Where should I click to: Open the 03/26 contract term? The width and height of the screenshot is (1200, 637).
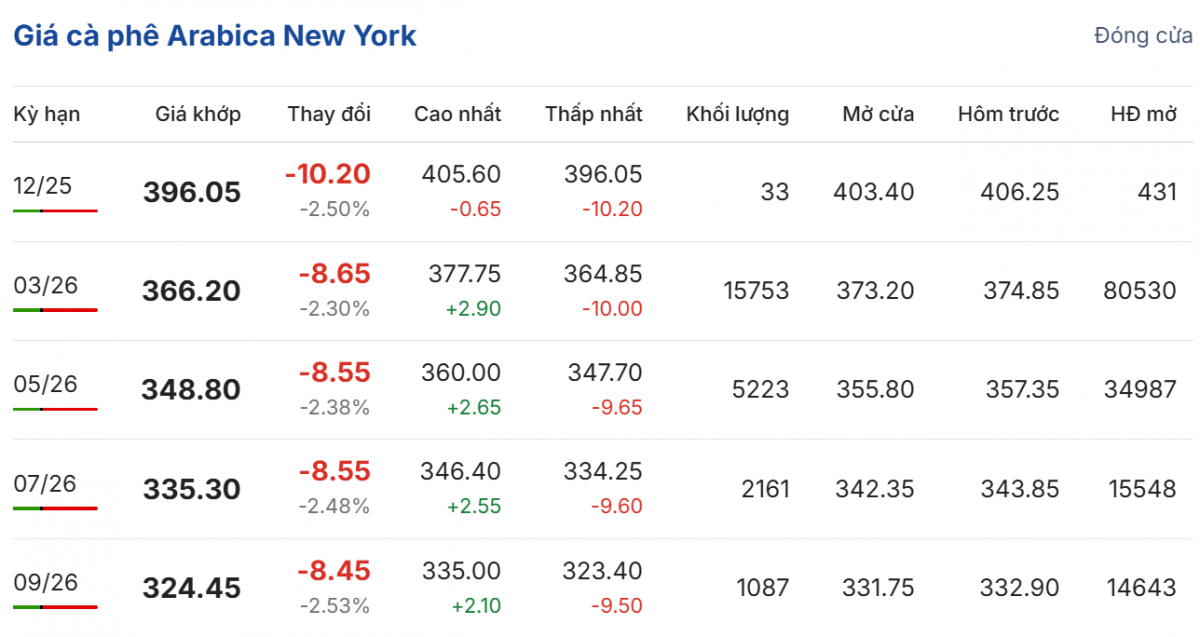(x=45, y=284)
